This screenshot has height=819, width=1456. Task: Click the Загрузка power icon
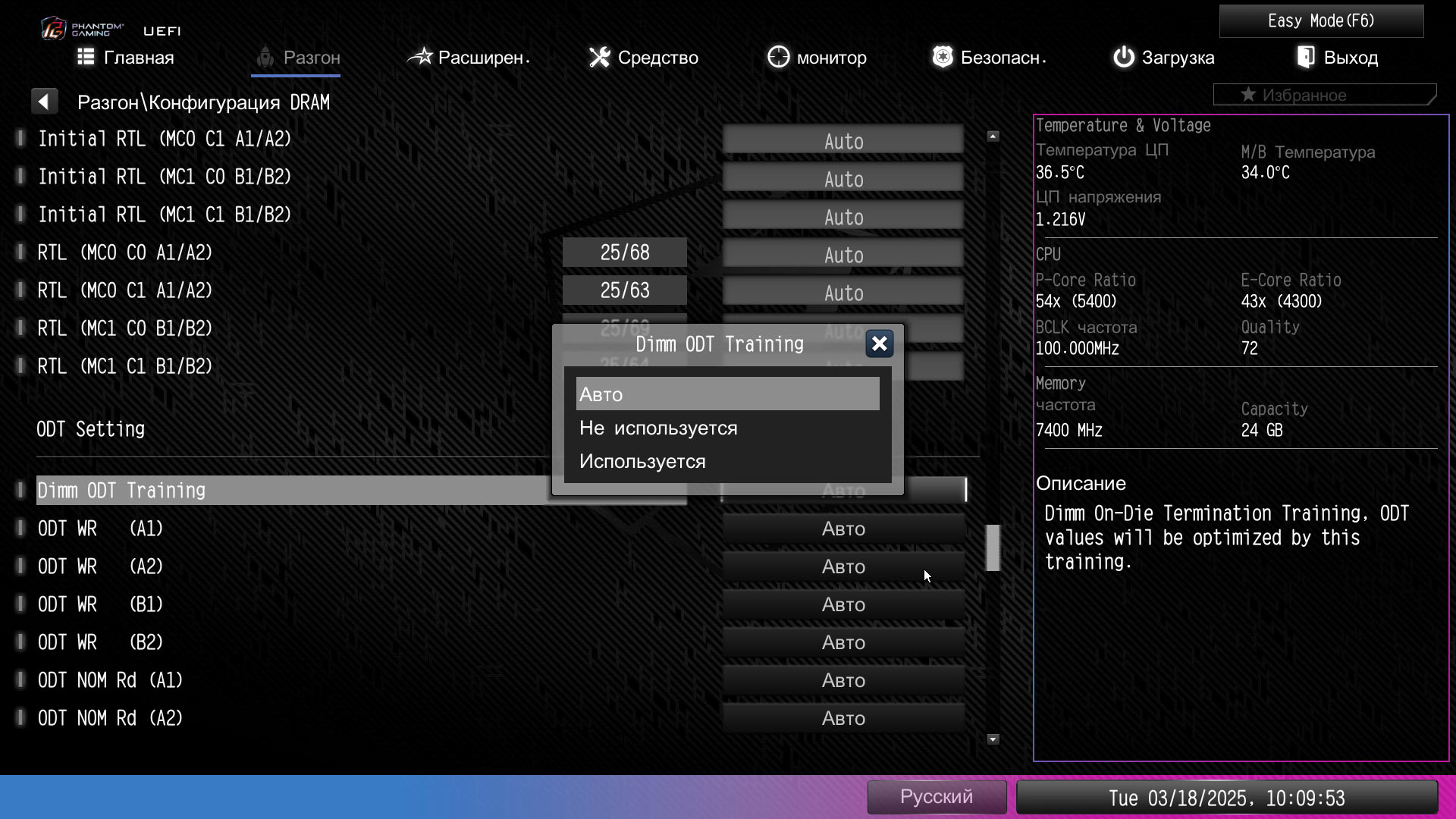[x=1123, y=57]
